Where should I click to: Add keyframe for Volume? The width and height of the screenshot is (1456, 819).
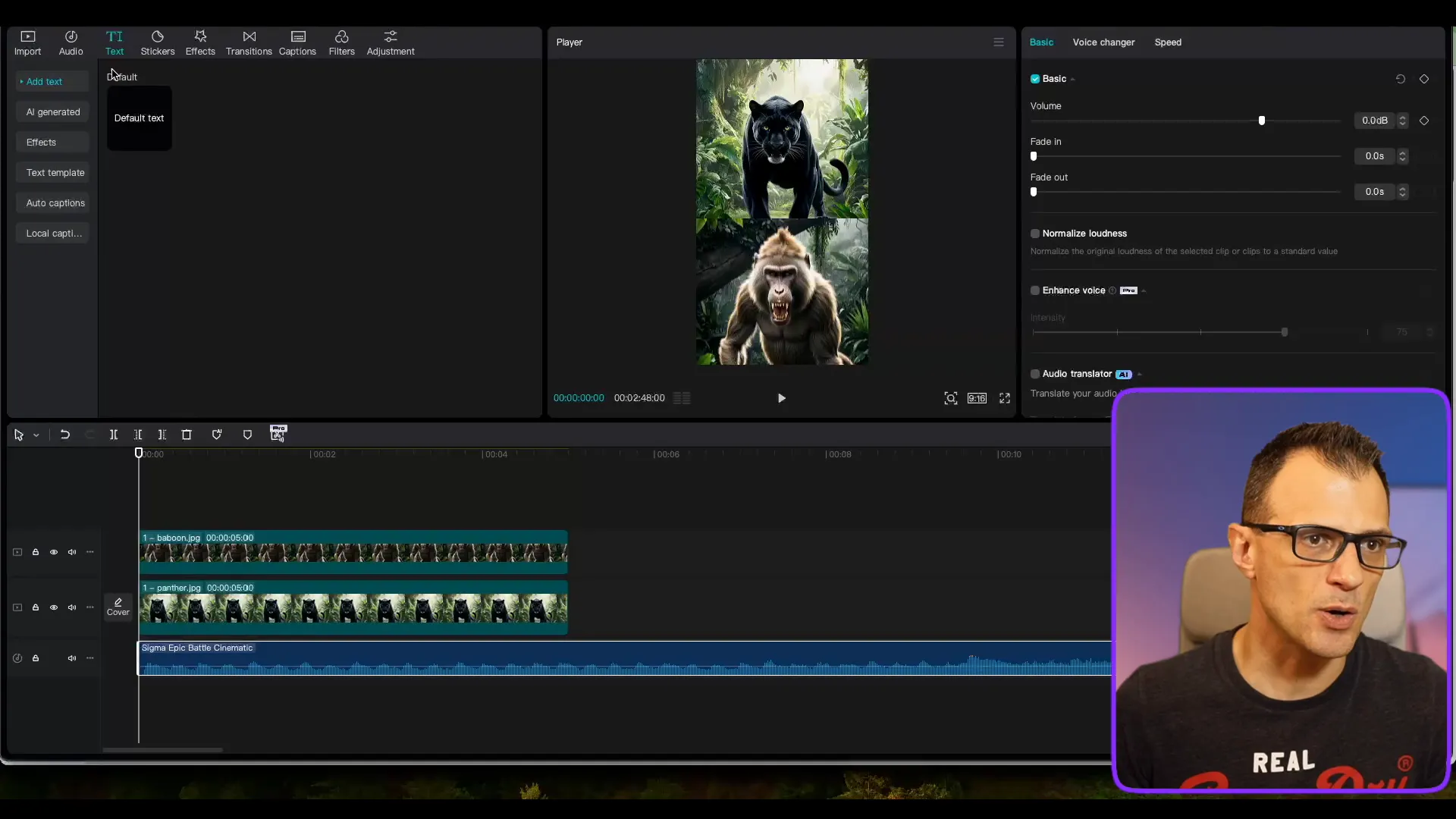tap(1424, 121)
